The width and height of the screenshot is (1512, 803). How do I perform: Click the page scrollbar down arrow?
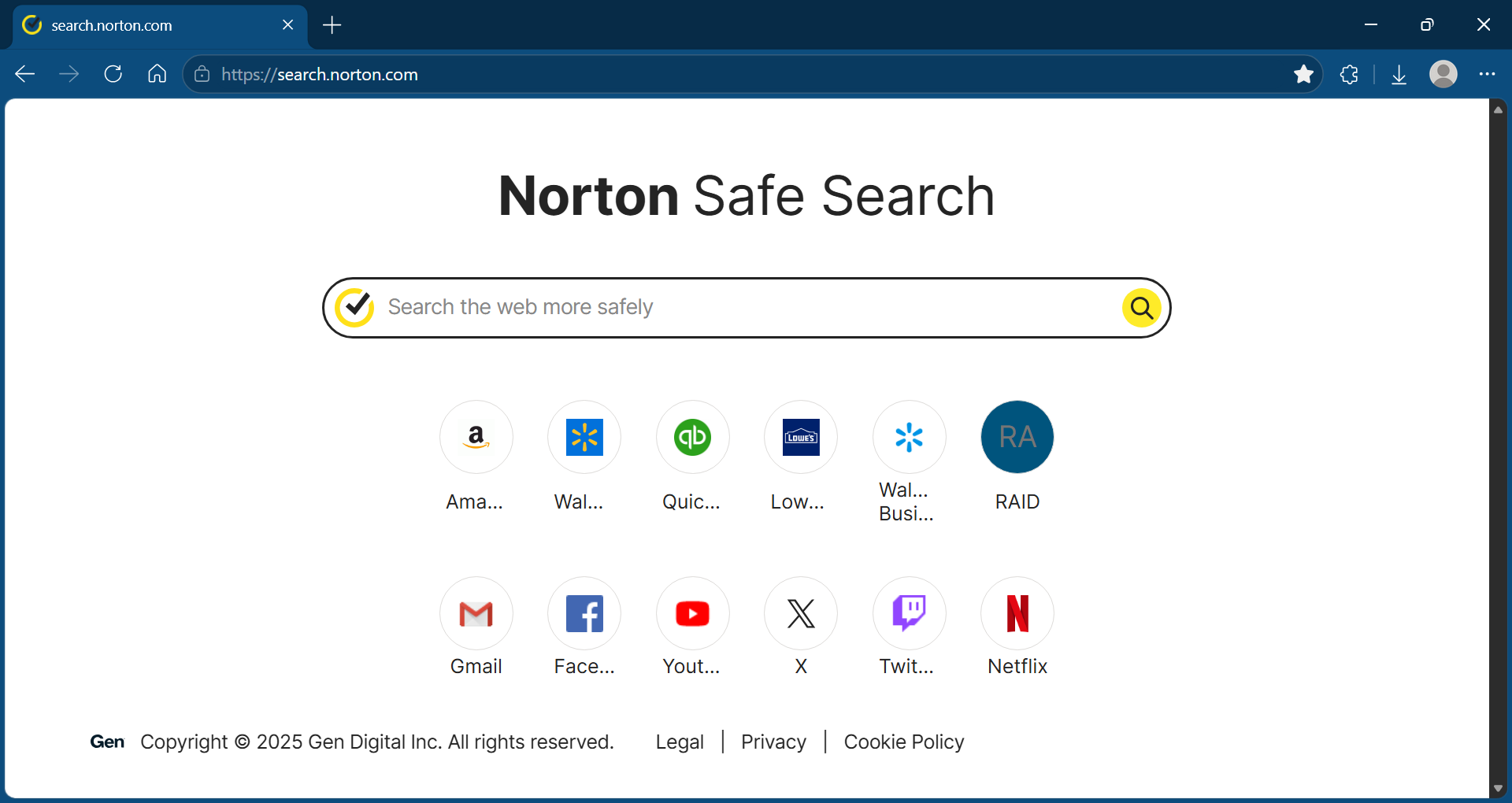coord(1498,789)
